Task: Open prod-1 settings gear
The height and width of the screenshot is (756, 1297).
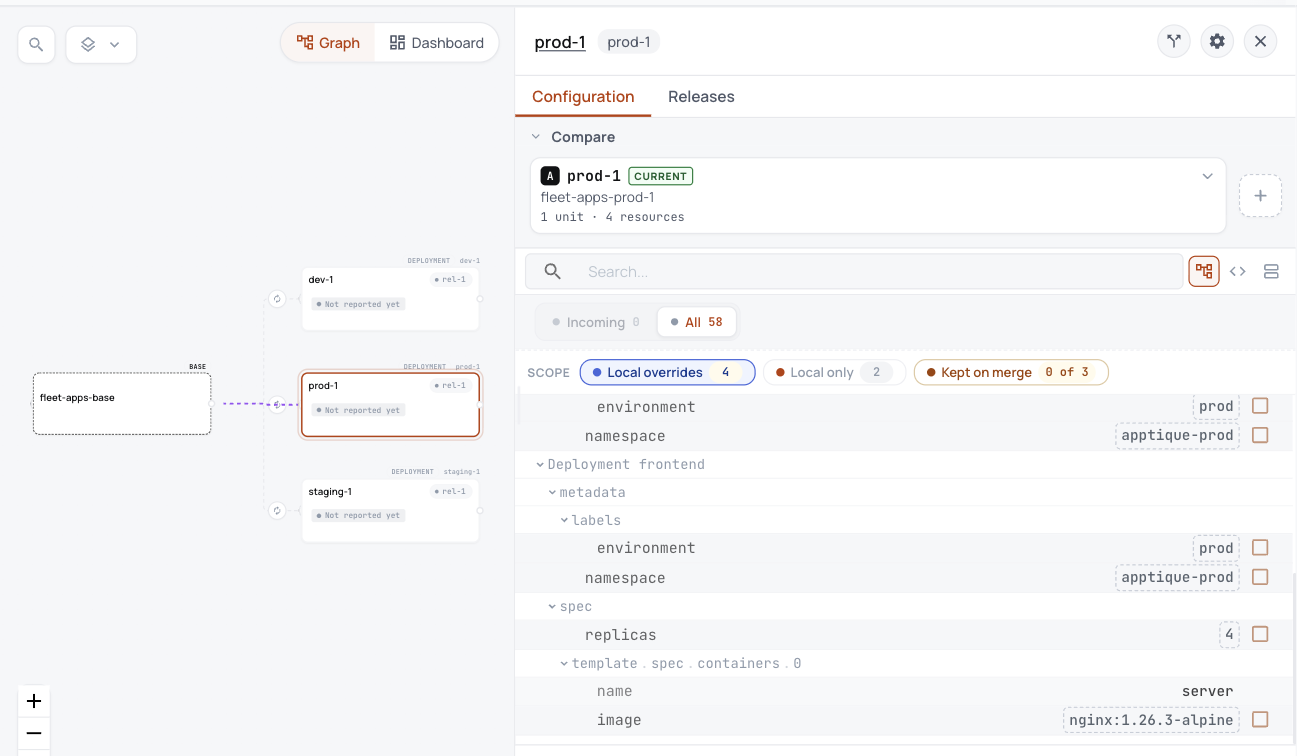Action: (x=1217, y=42)
